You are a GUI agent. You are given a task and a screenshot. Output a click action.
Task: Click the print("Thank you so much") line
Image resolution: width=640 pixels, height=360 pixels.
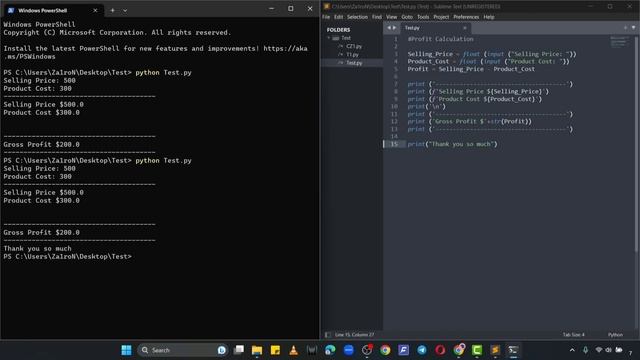[452, 144]
